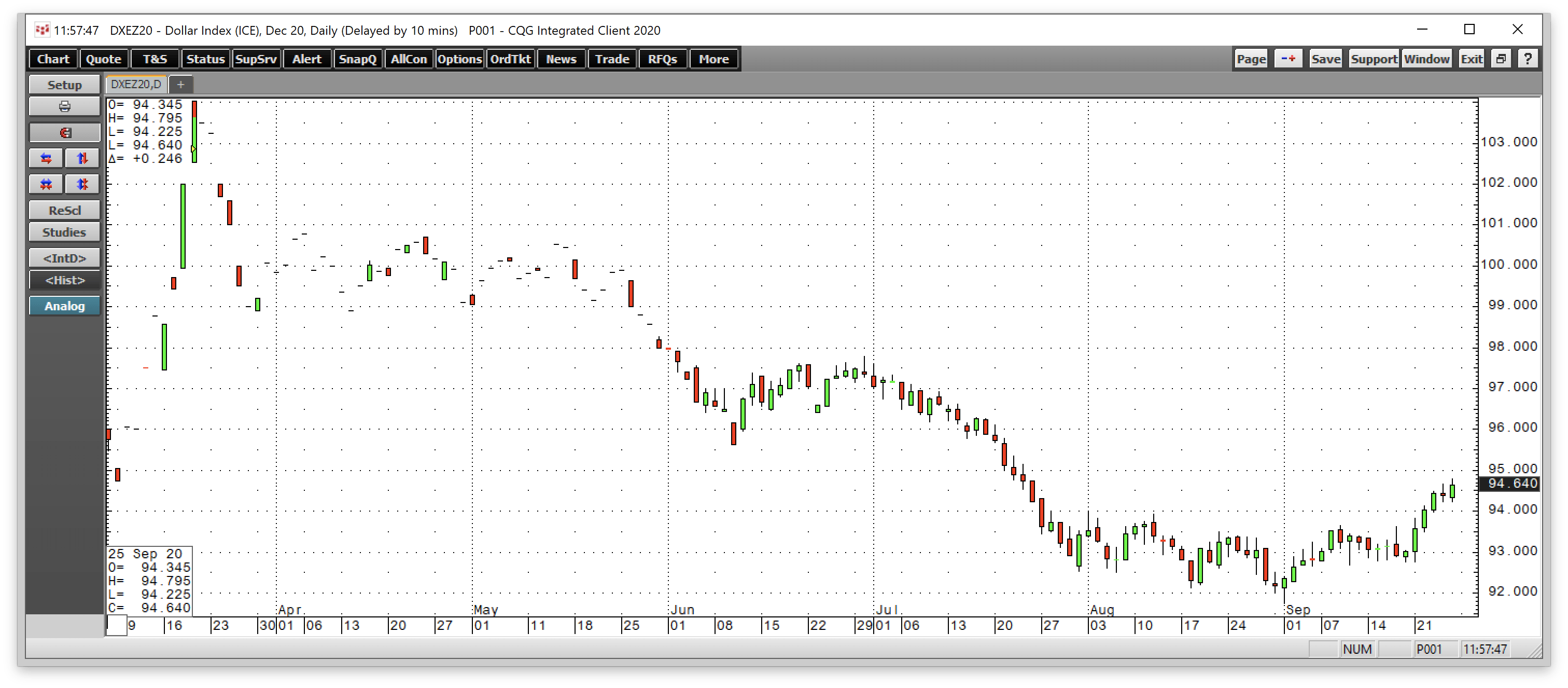
Task: Click the 25 Sep 20 date data box
Action: (x=149, y=580)
